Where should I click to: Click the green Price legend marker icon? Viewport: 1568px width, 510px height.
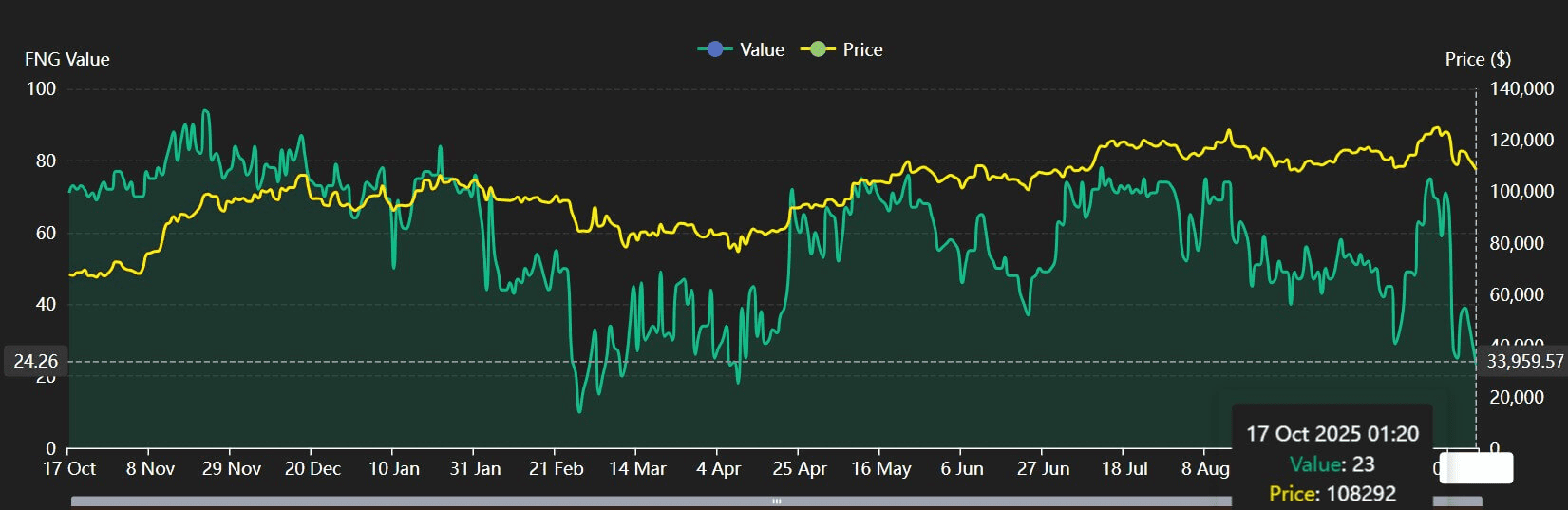(818, 49)
